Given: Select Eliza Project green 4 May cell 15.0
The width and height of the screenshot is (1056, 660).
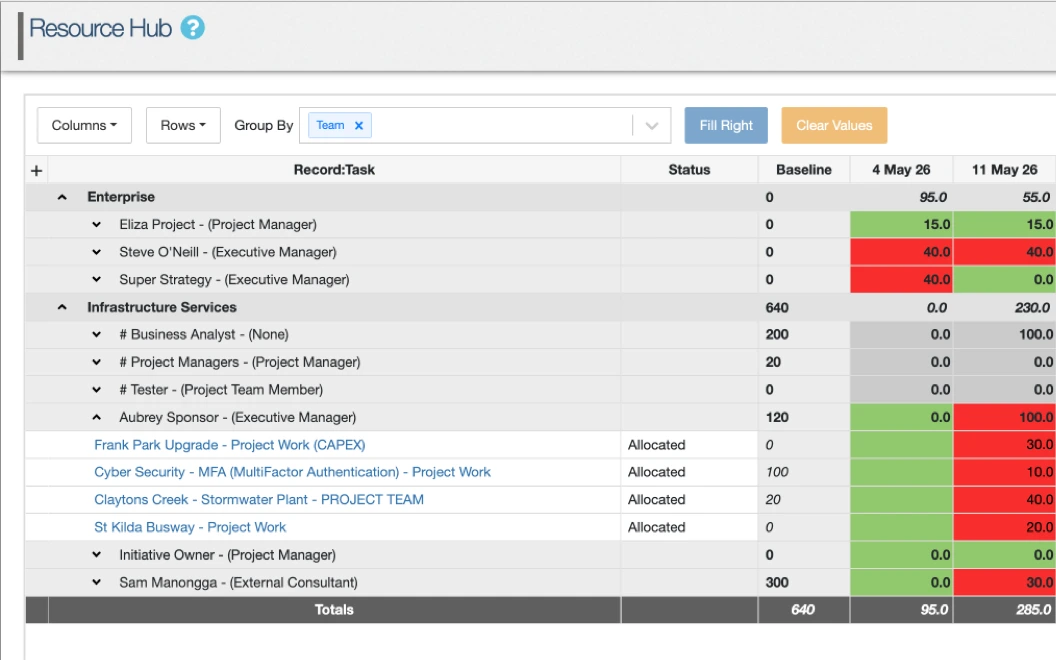Looking at the screenshot, I should click(x=901, y=224).
